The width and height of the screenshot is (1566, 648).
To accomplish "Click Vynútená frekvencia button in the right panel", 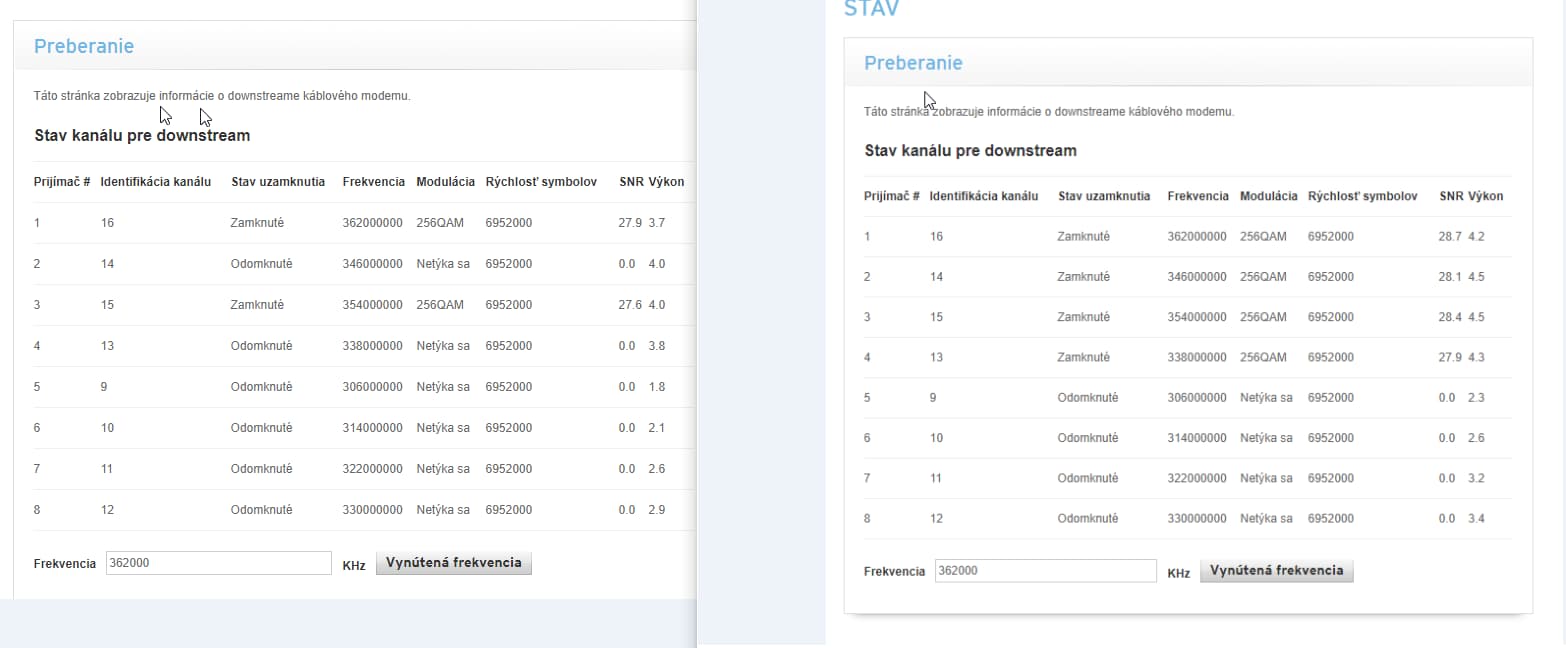I will [x=1277, y=571].
